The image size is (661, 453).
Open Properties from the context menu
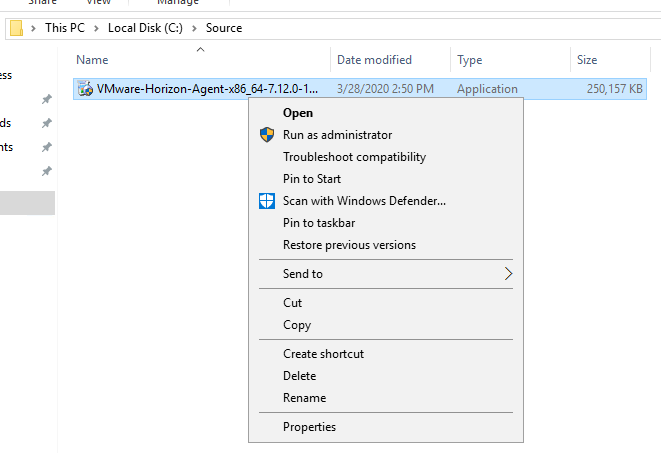pyautogui.click(x=309, y=427)
